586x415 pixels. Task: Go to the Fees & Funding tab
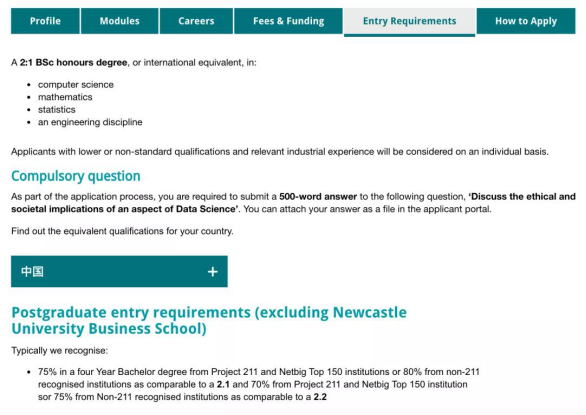click(x=289, y=21)
